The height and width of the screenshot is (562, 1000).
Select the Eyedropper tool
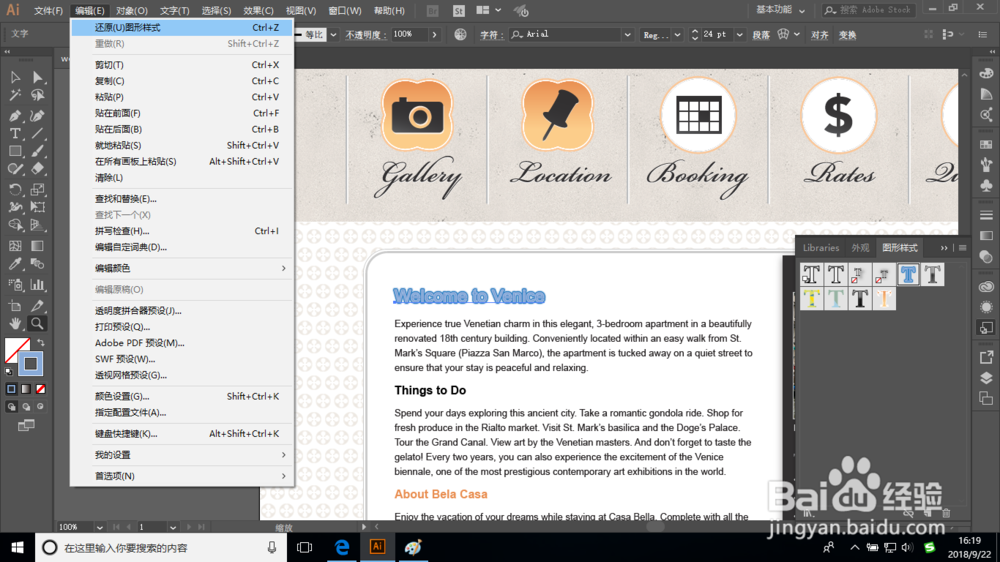pyautogui.click(x=15, y=264)
